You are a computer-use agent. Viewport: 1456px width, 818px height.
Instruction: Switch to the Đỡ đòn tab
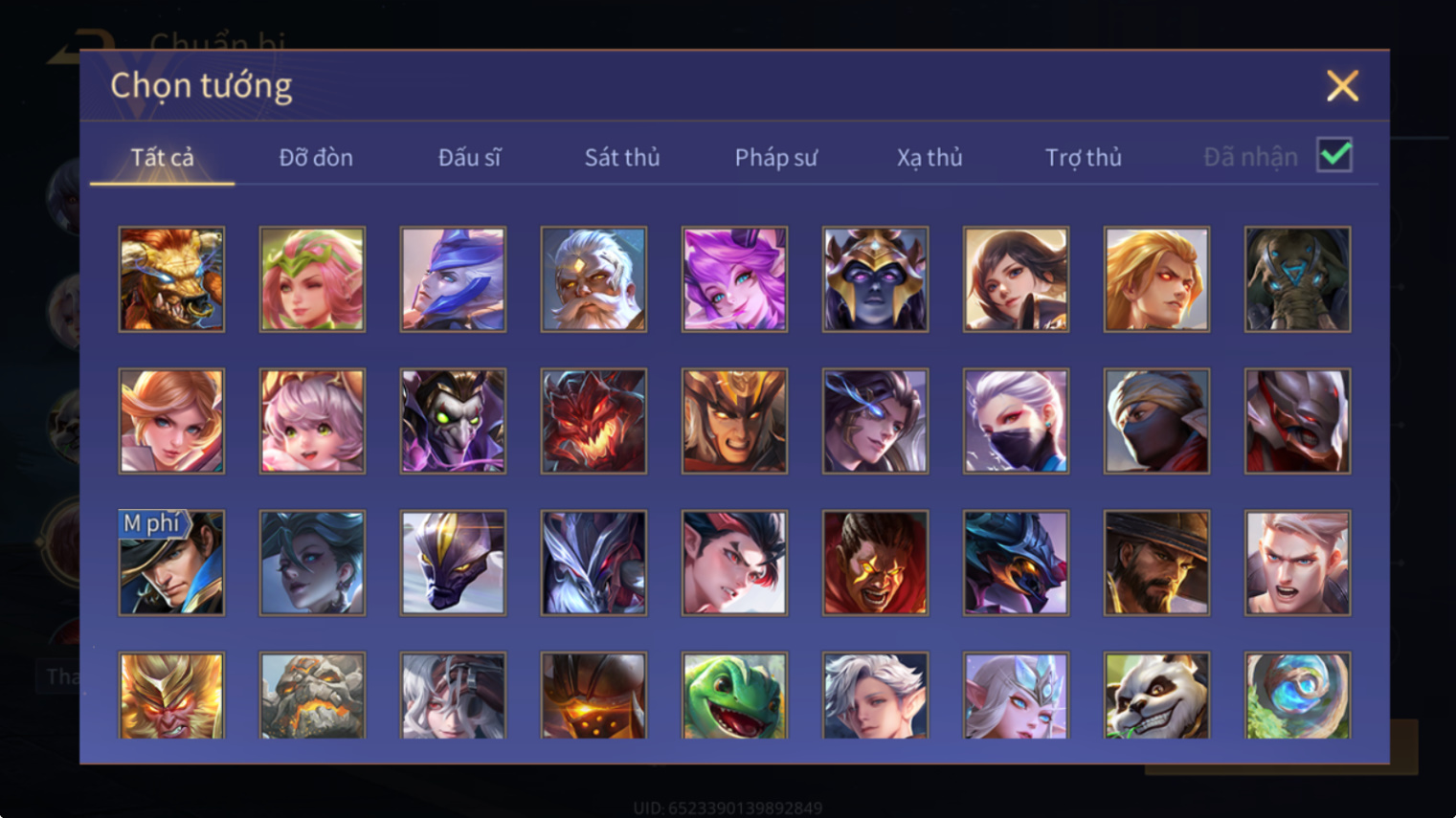tap(316, 157)
